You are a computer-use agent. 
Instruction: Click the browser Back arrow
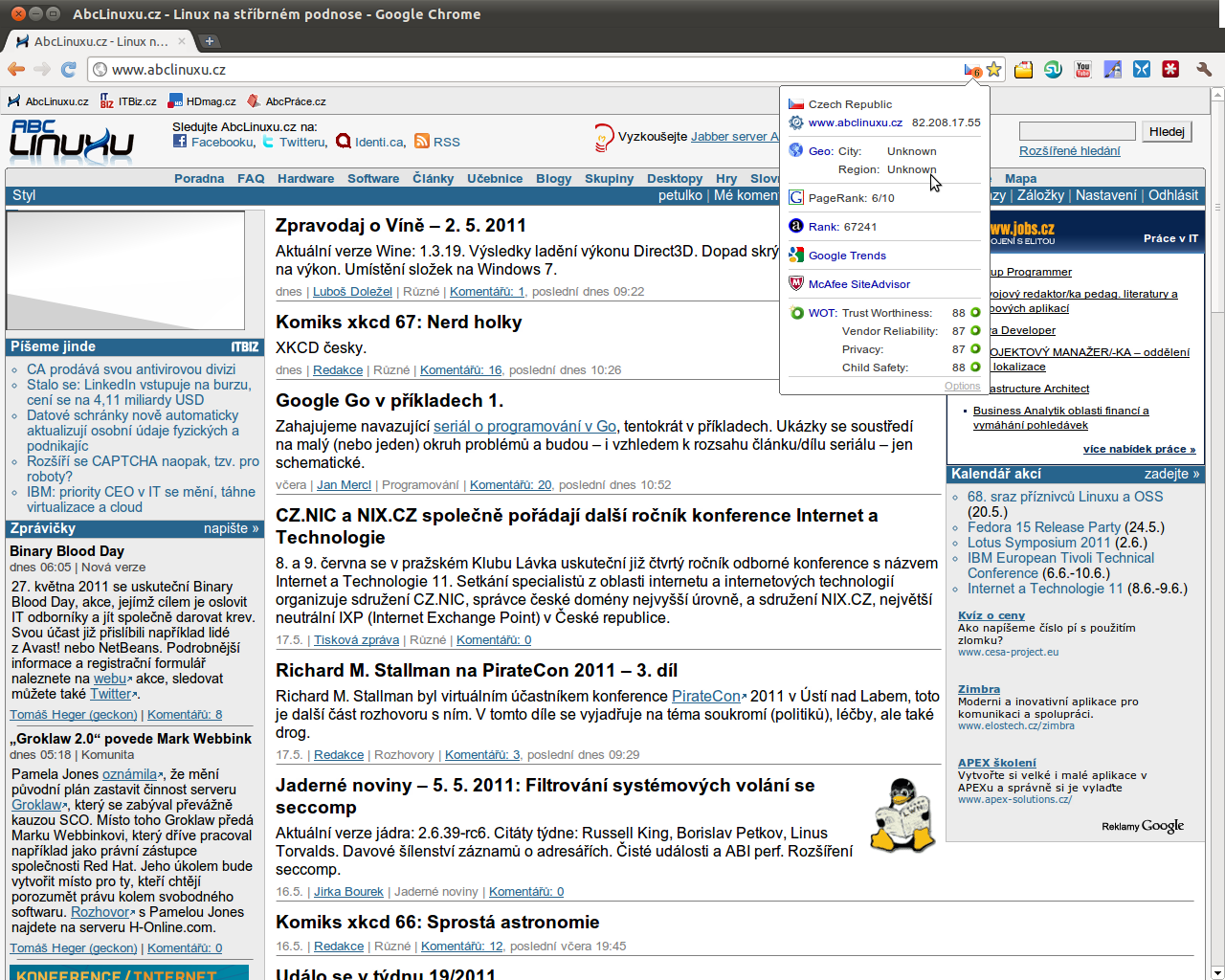coord(16,69)
